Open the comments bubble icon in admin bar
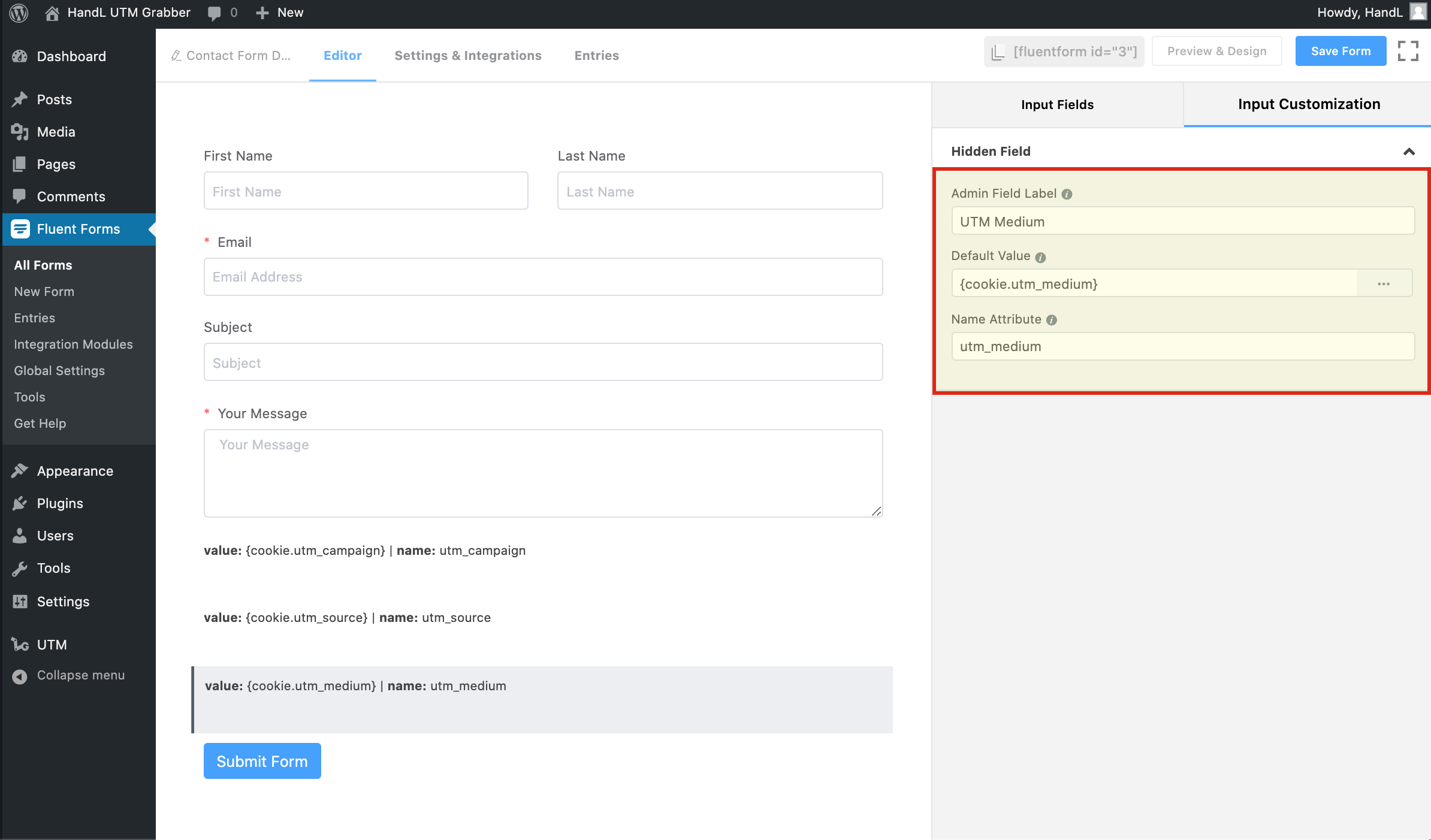The width and height of the screenshot is (1431, 840). [214, 13]
